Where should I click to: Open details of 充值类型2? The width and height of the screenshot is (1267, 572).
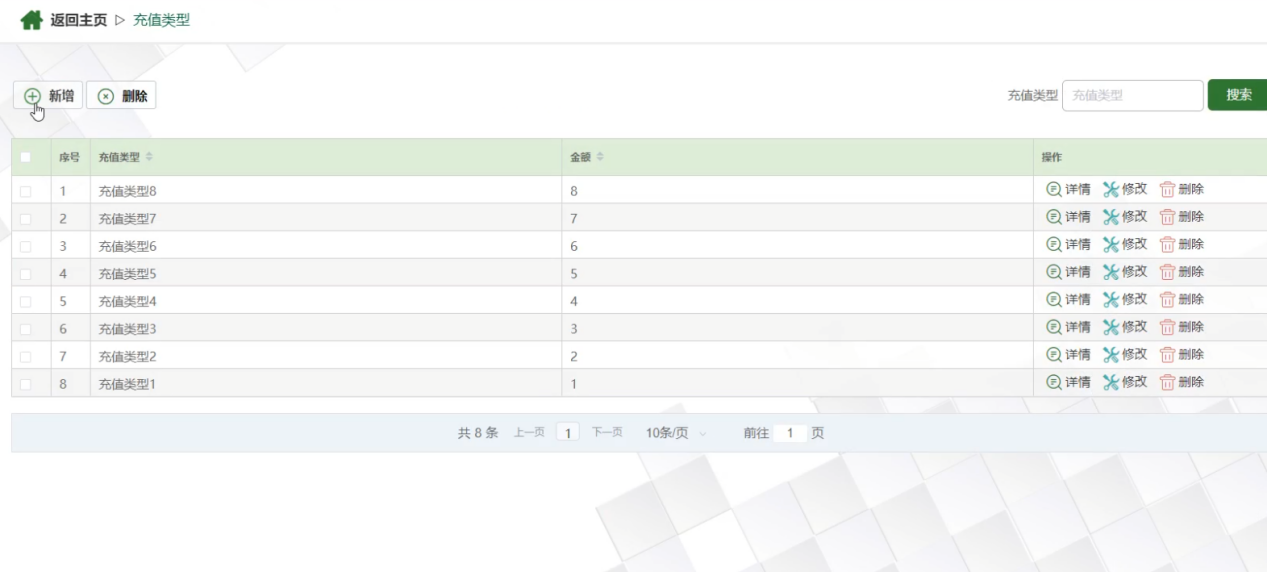(x=1068, y=354)
